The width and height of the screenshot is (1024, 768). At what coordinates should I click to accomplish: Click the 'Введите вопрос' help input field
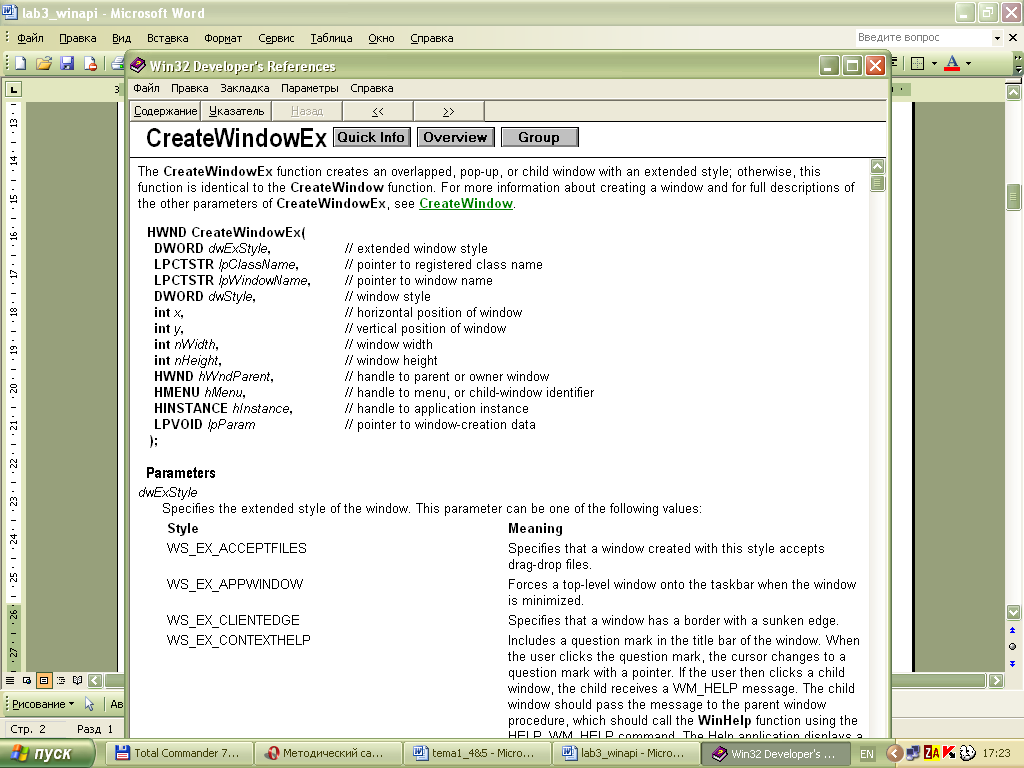point(923,37)
